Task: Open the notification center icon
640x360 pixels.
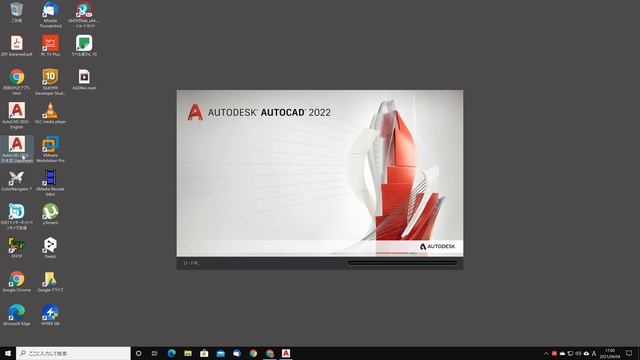Action: (x=629, y=353)
